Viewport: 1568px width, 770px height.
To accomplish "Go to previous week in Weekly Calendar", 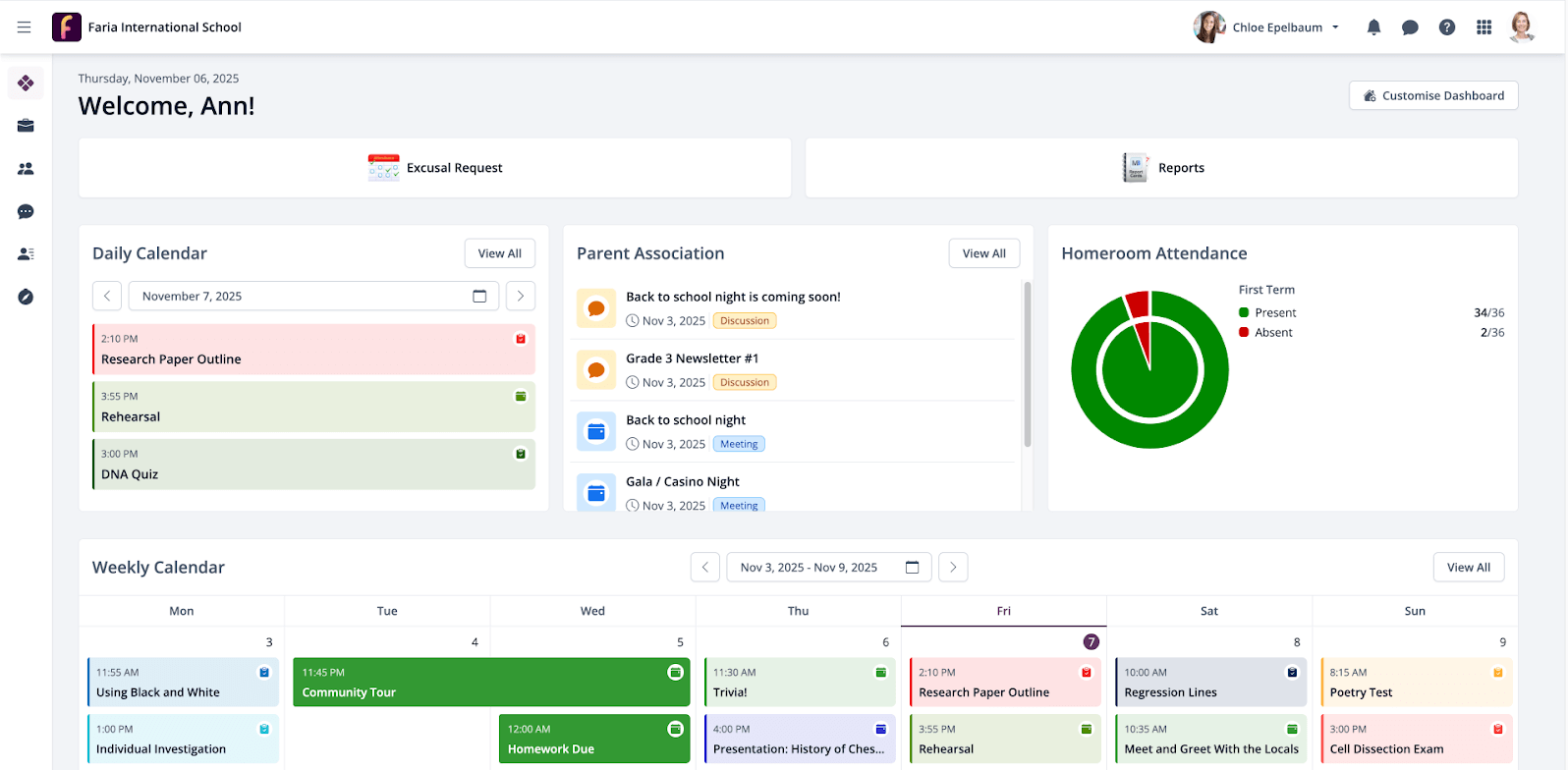I will pos(704,567).
